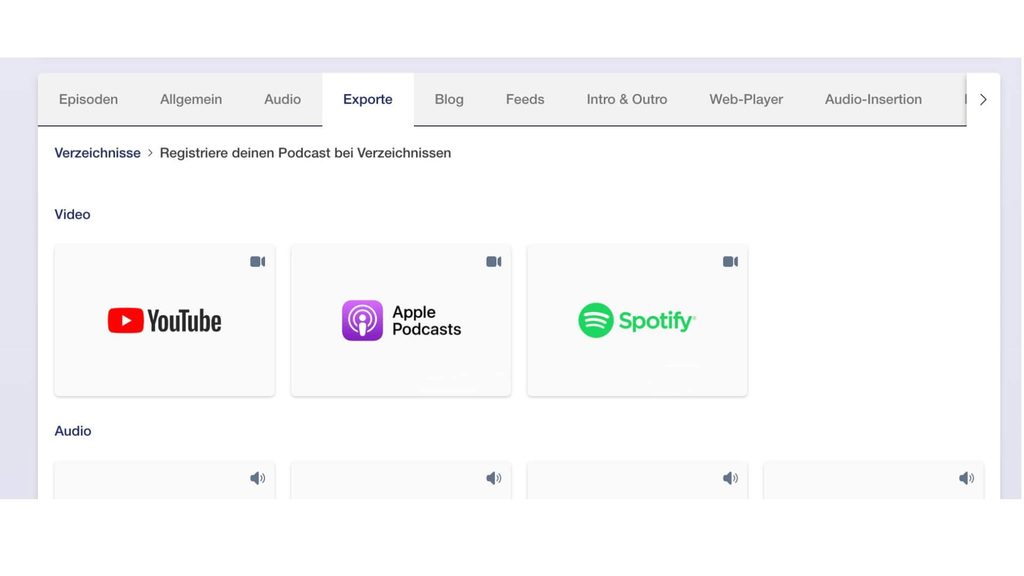The width and height of the screenshot is (1024, 576).
Task: Click the speaker icon on second Audio card
Action: point(494,479)
